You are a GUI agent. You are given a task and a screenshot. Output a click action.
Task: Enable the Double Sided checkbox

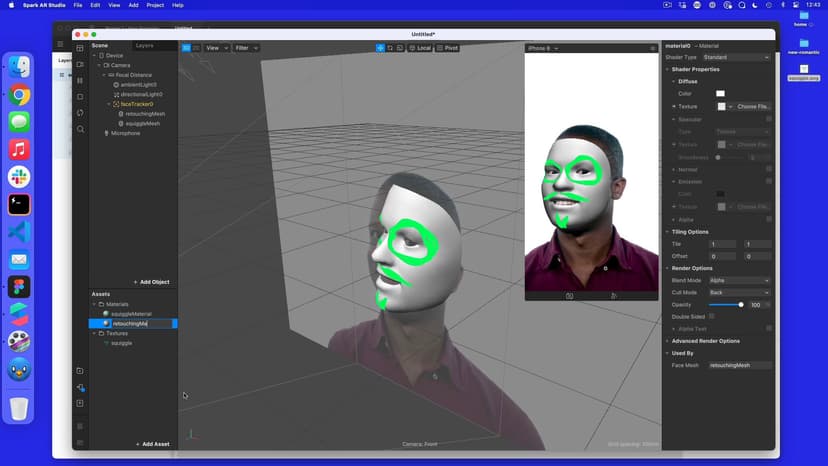coord(712,316)
